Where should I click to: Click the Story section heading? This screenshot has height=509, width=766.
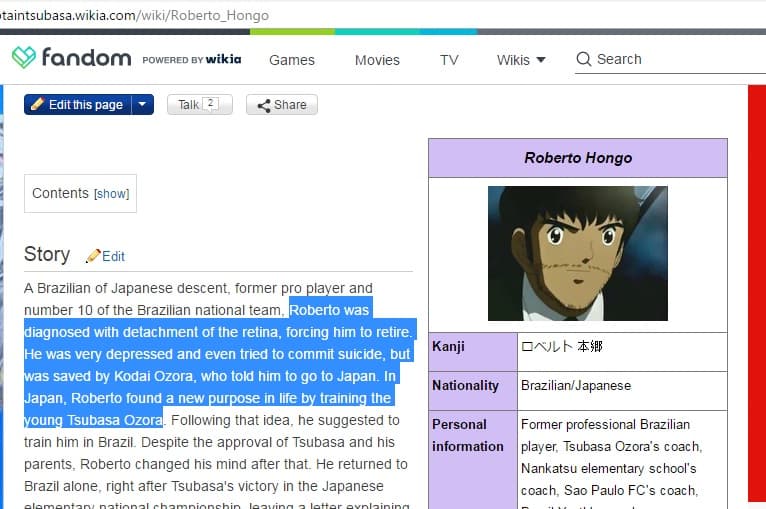coord(47,254)
